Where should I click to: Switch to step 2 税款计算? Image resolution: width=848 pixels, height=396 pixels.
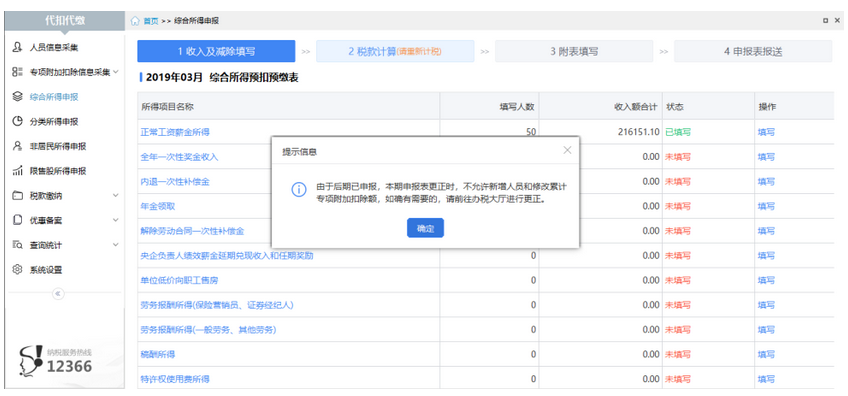coord(395,51)
